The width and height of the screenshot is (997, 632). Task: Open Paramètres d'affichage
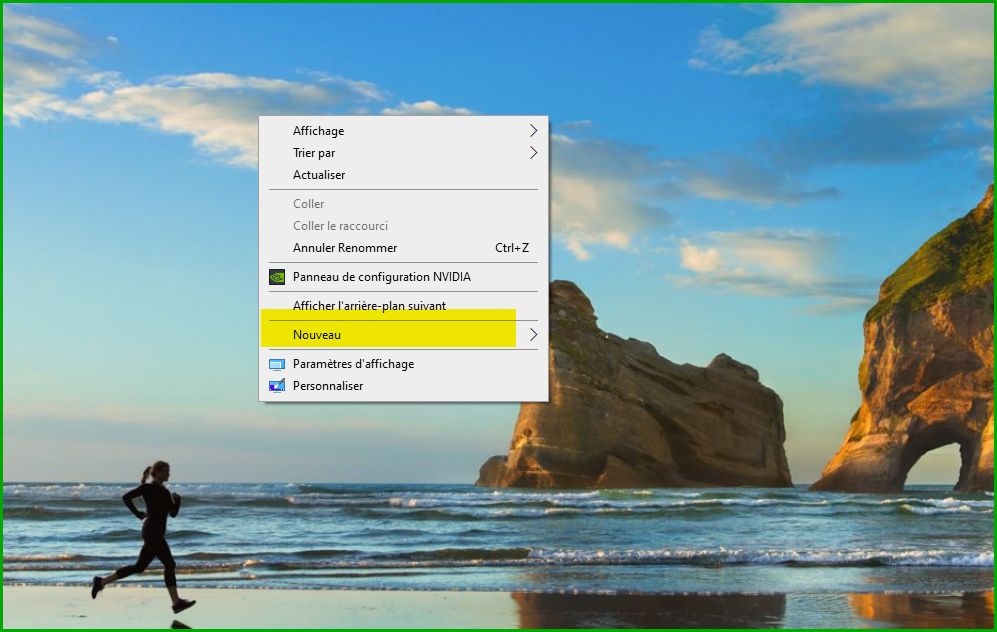(x=353, y=364)
